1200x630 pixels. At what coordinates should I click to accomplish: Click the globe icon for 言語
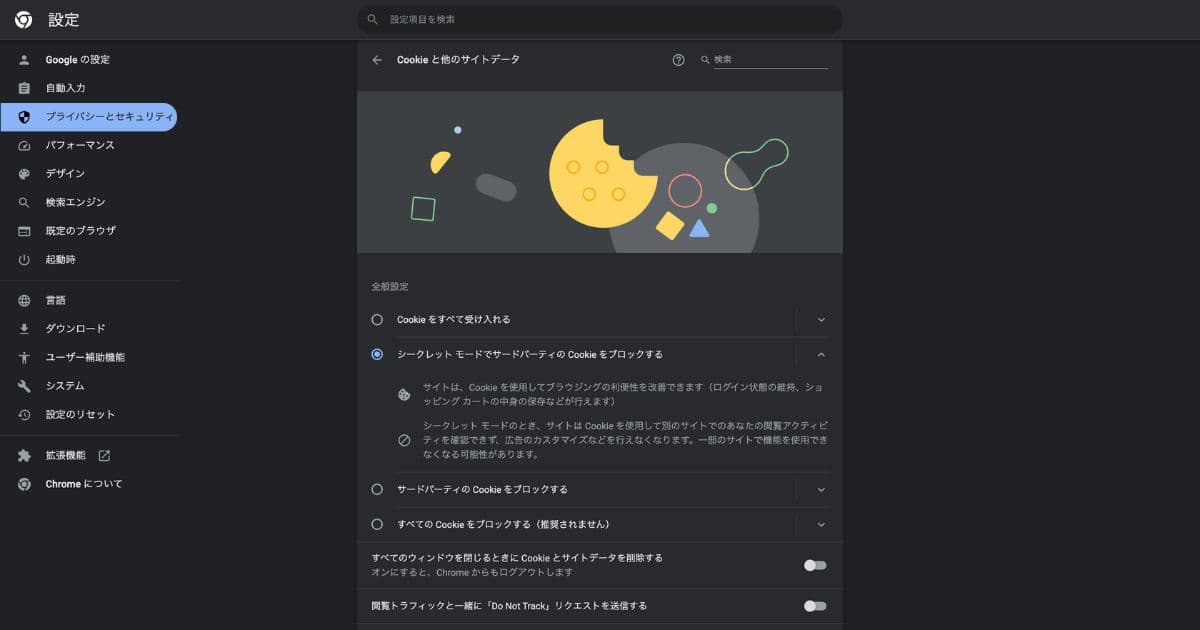tap(24, 300)
